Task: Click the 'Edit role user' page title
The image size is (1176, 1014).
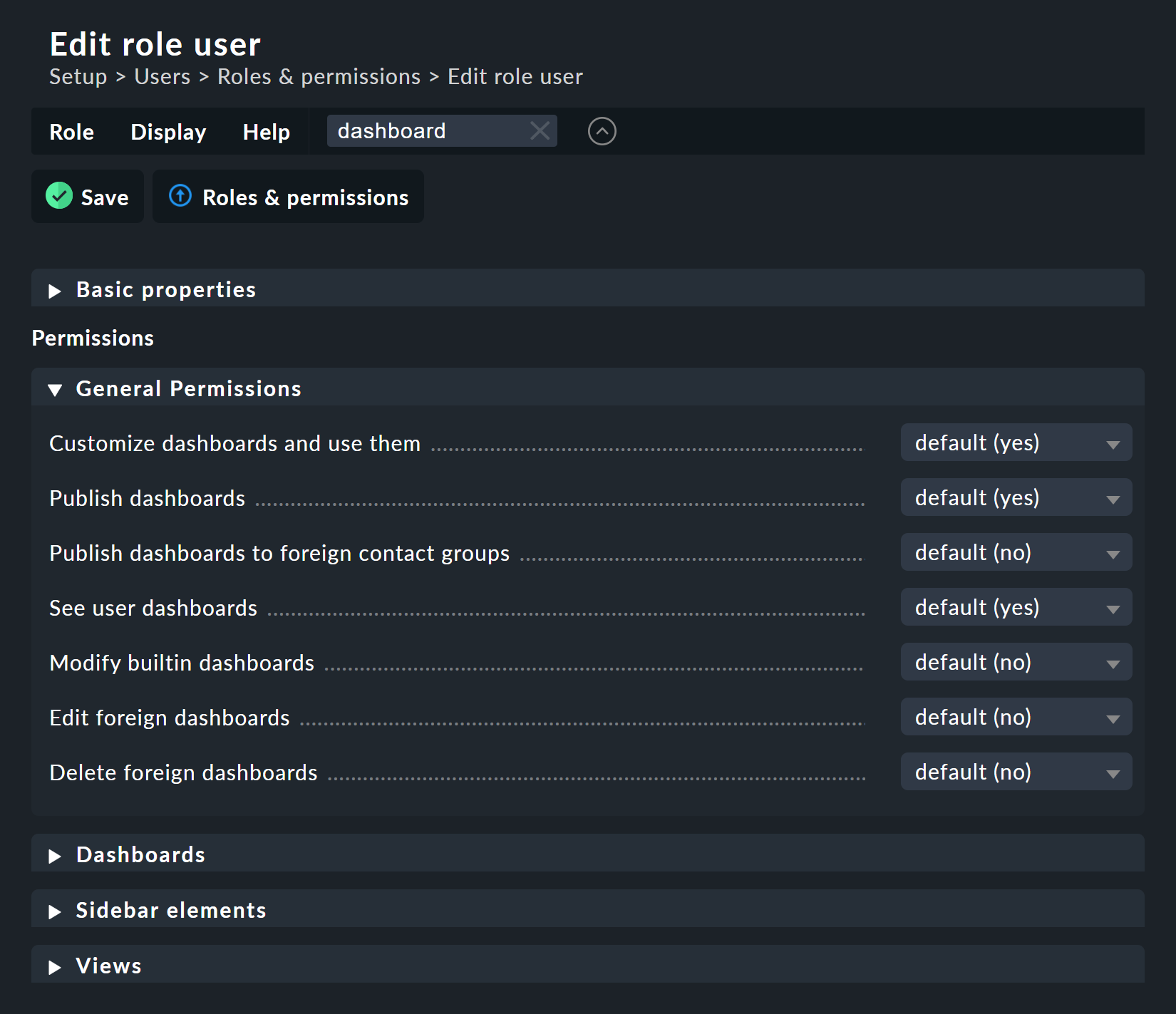Action: tap(155, 44)
